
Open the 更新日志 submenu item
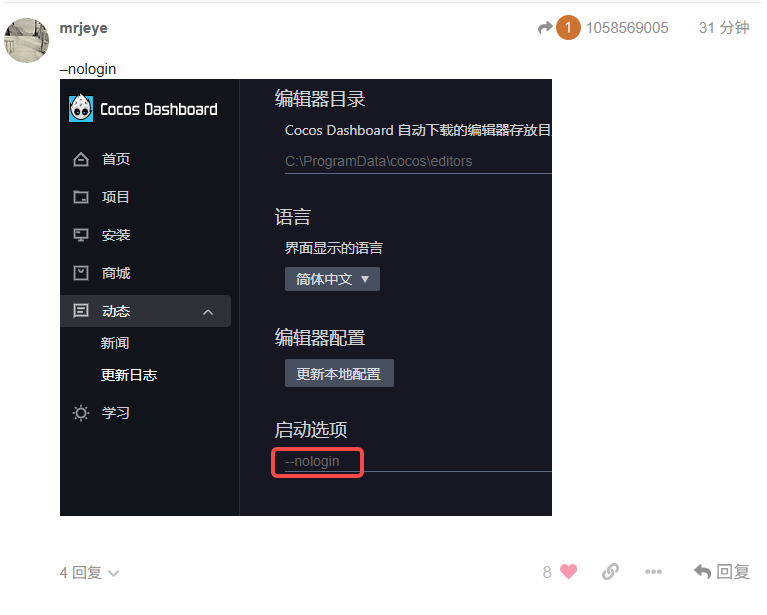[129, 375]
